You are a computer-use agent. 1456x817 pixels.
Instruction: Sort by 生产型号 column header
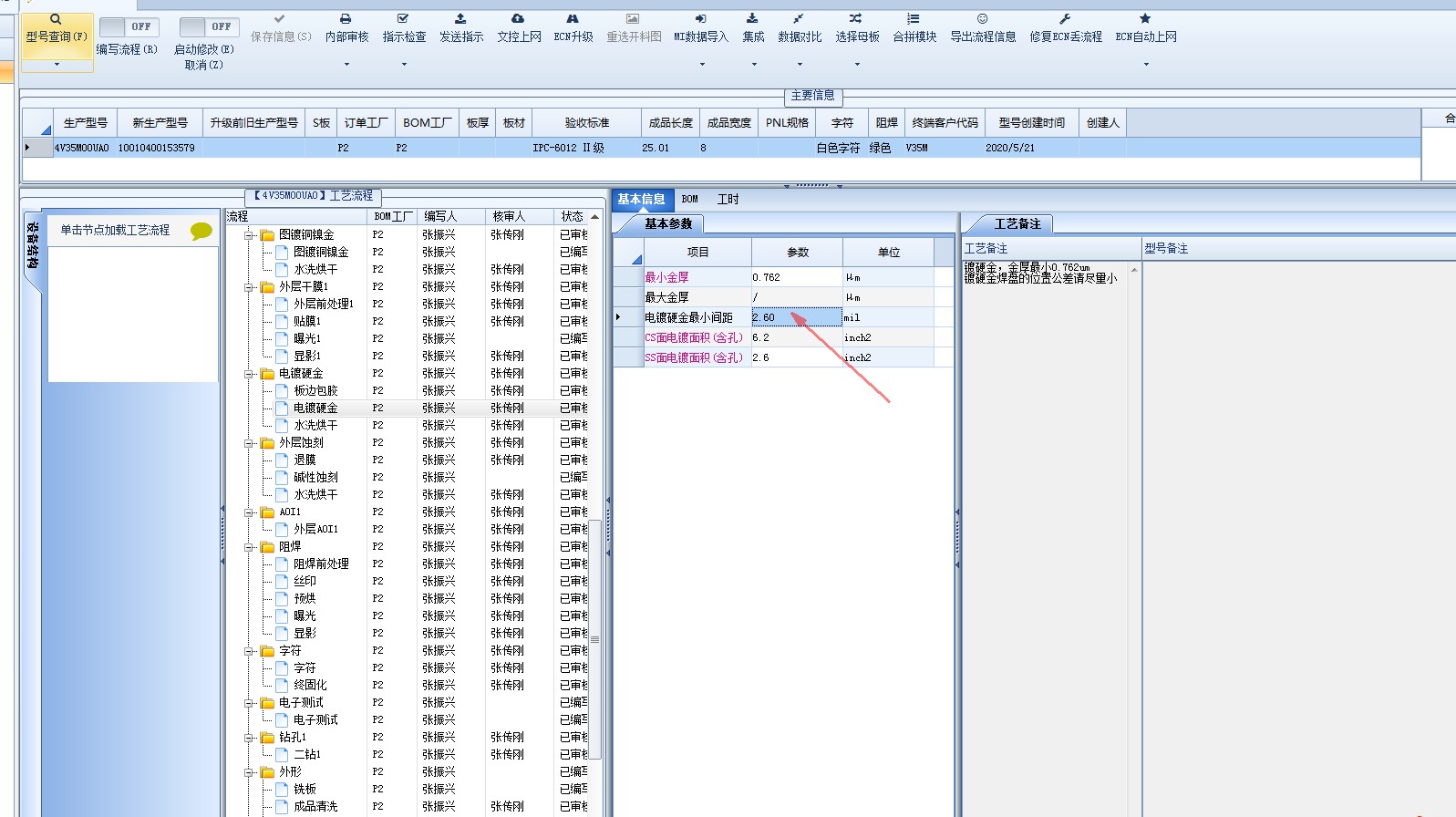[x=86, y=122]
